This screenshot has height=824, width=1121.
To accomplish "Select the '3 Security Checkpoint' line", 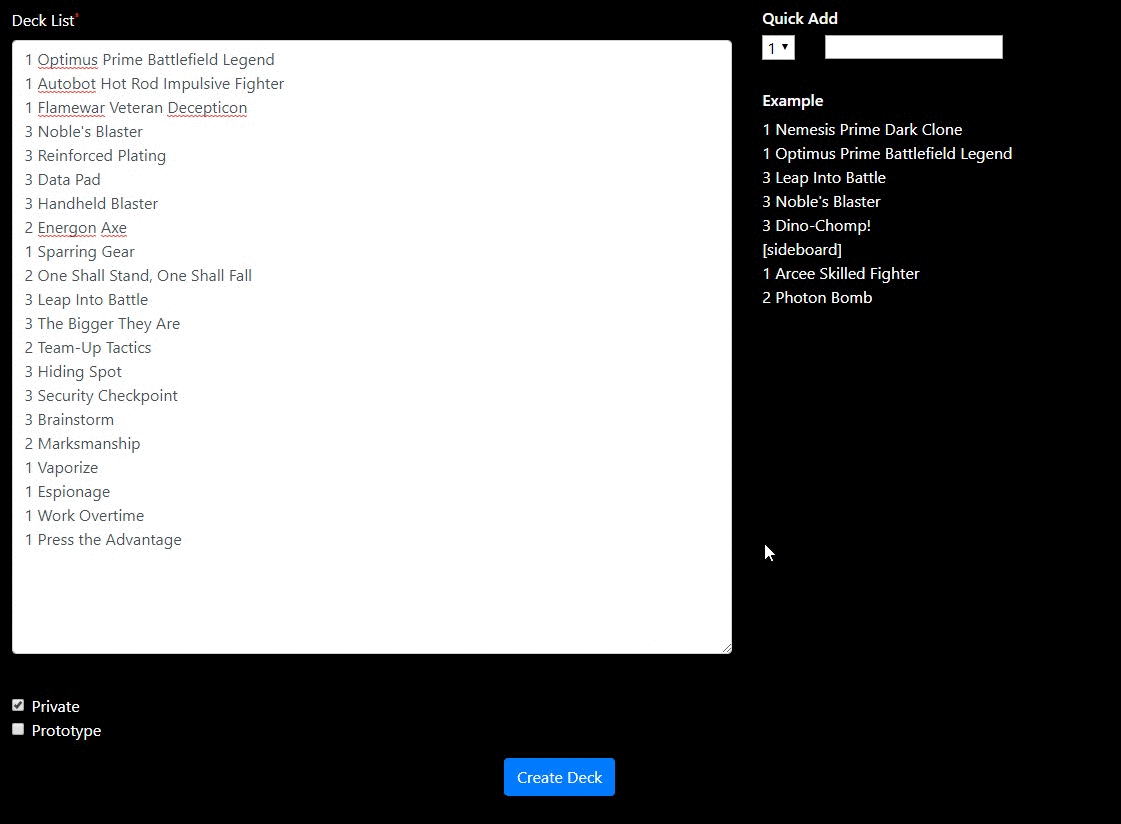I will pos(101,396).
